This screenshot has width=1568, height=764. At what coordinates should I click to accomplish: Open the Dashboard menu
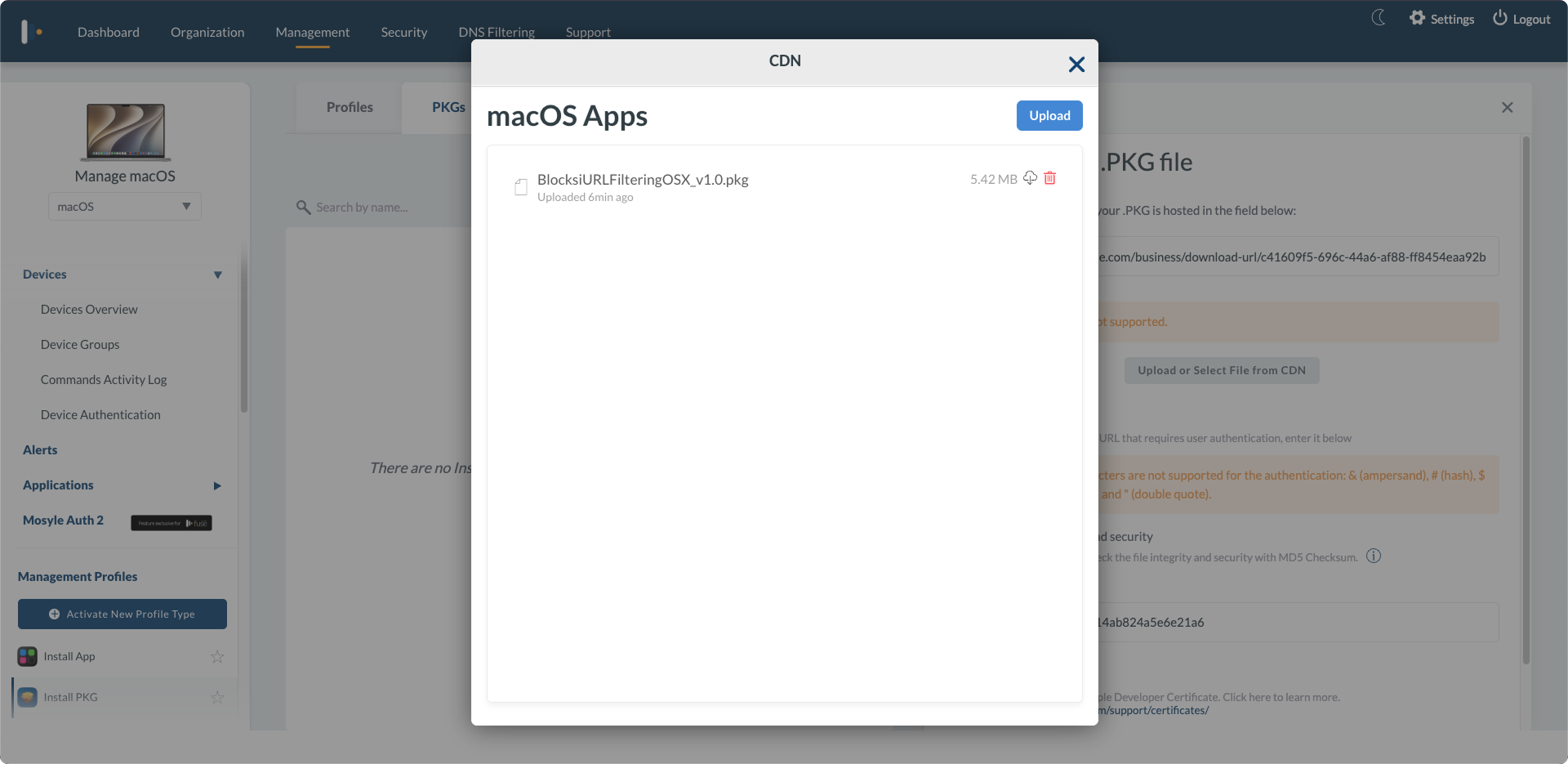109,32
